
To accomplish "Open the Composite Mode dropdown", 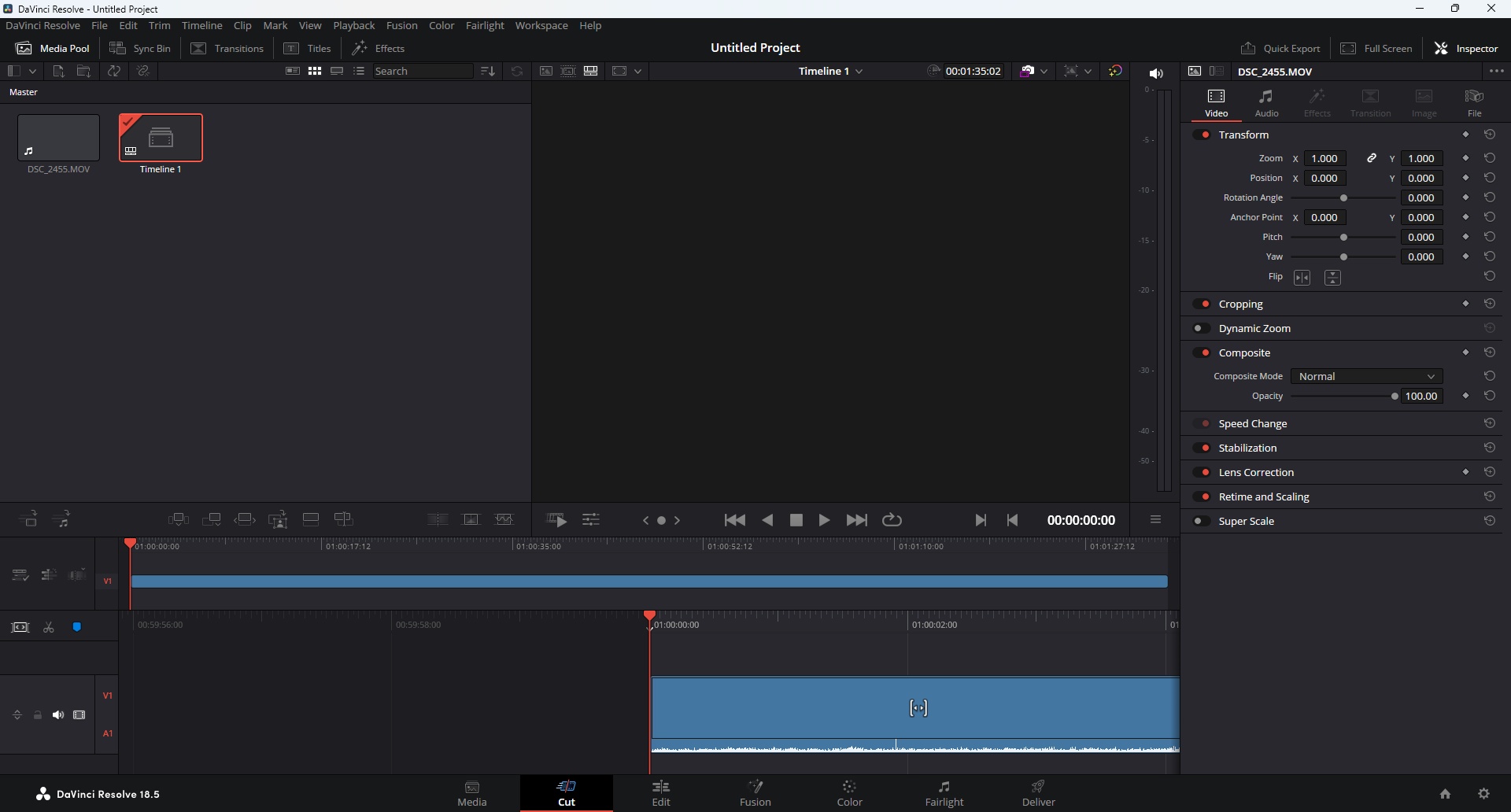I will [1367, 376].
